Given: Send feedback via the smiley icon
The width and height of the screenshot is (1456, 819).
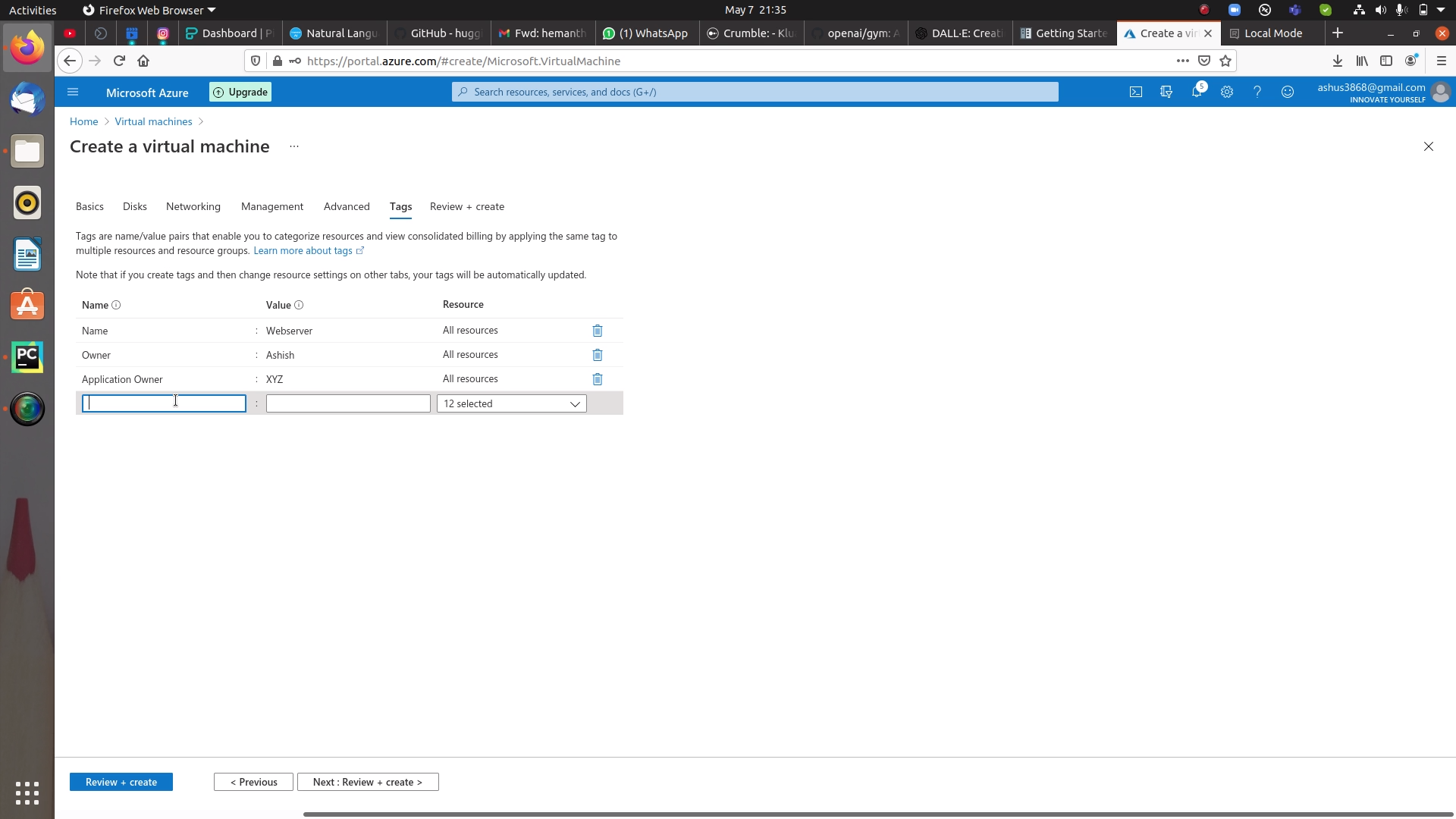Looking at the screenshot, I should [1288, 92].
